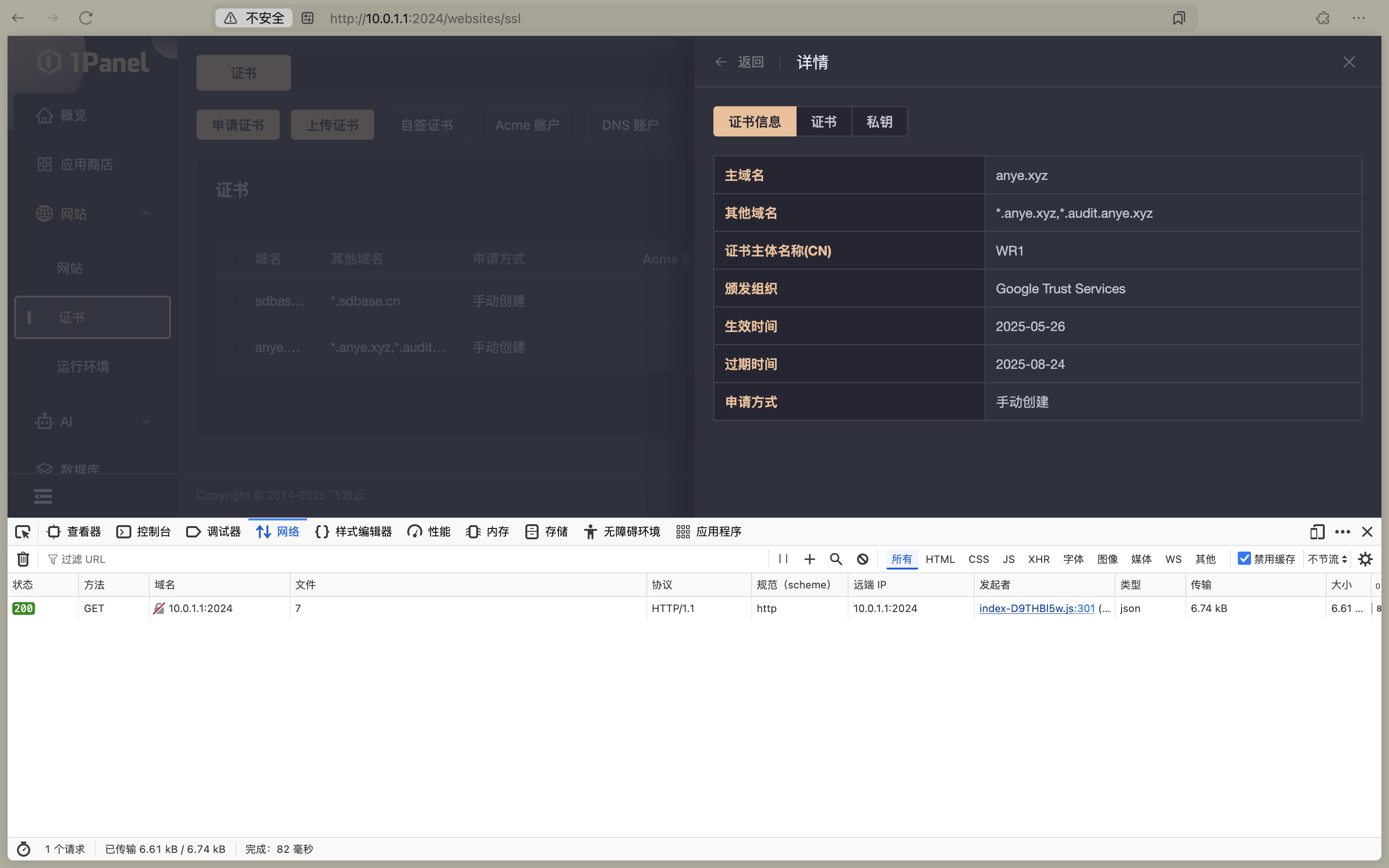
Task: Open the 内存 devtools tab
Action: point(488,532)
